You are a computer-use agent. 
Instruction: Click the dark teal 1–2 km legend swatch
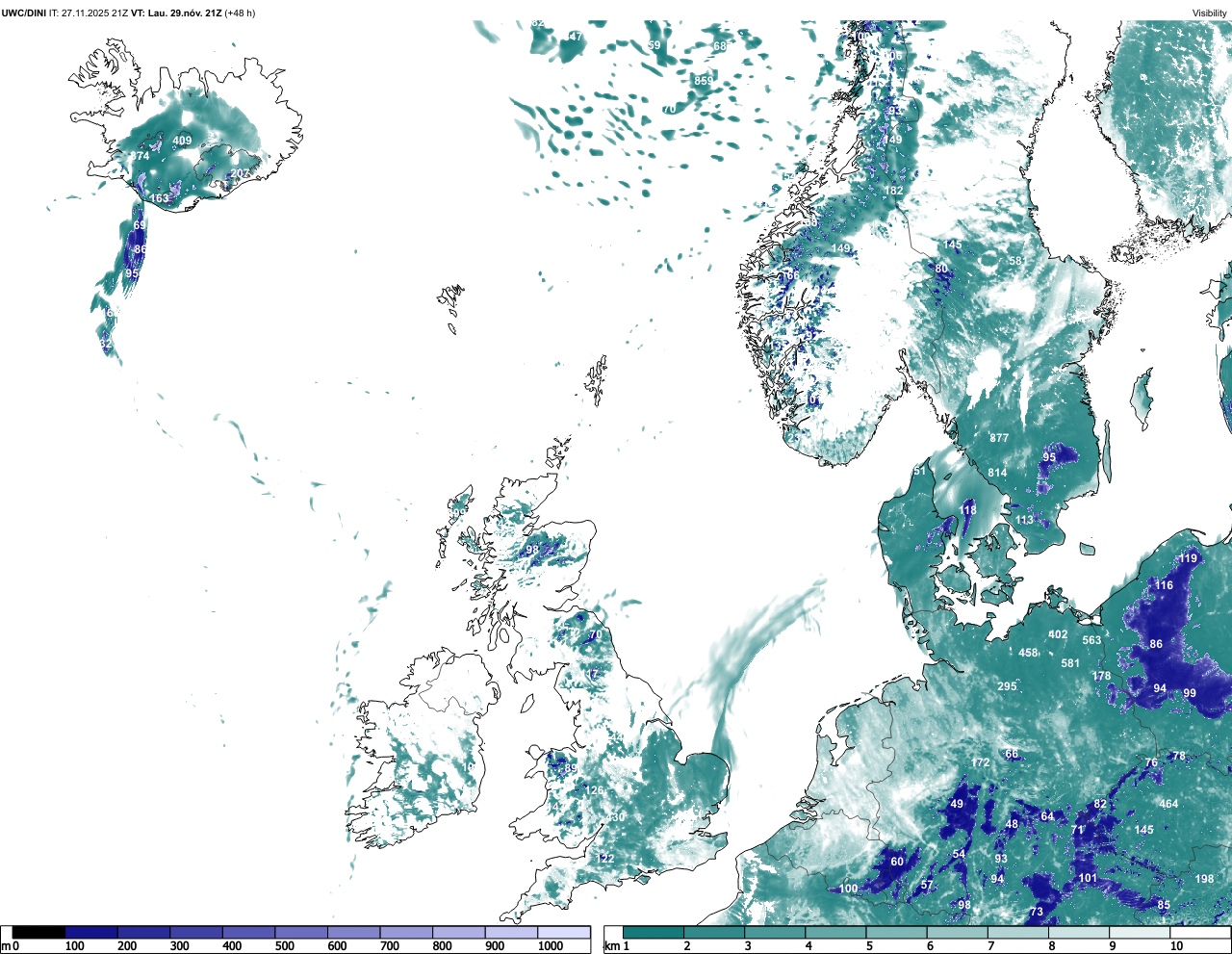pos(654,932)
